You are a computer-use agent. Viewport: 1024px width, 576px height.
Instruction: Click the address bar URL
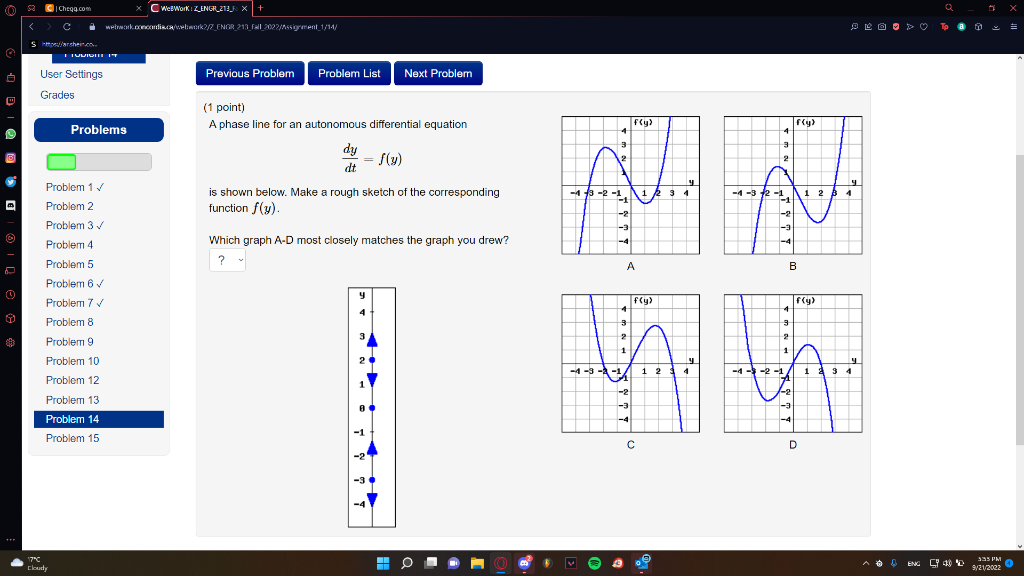(x=221, y=27)
